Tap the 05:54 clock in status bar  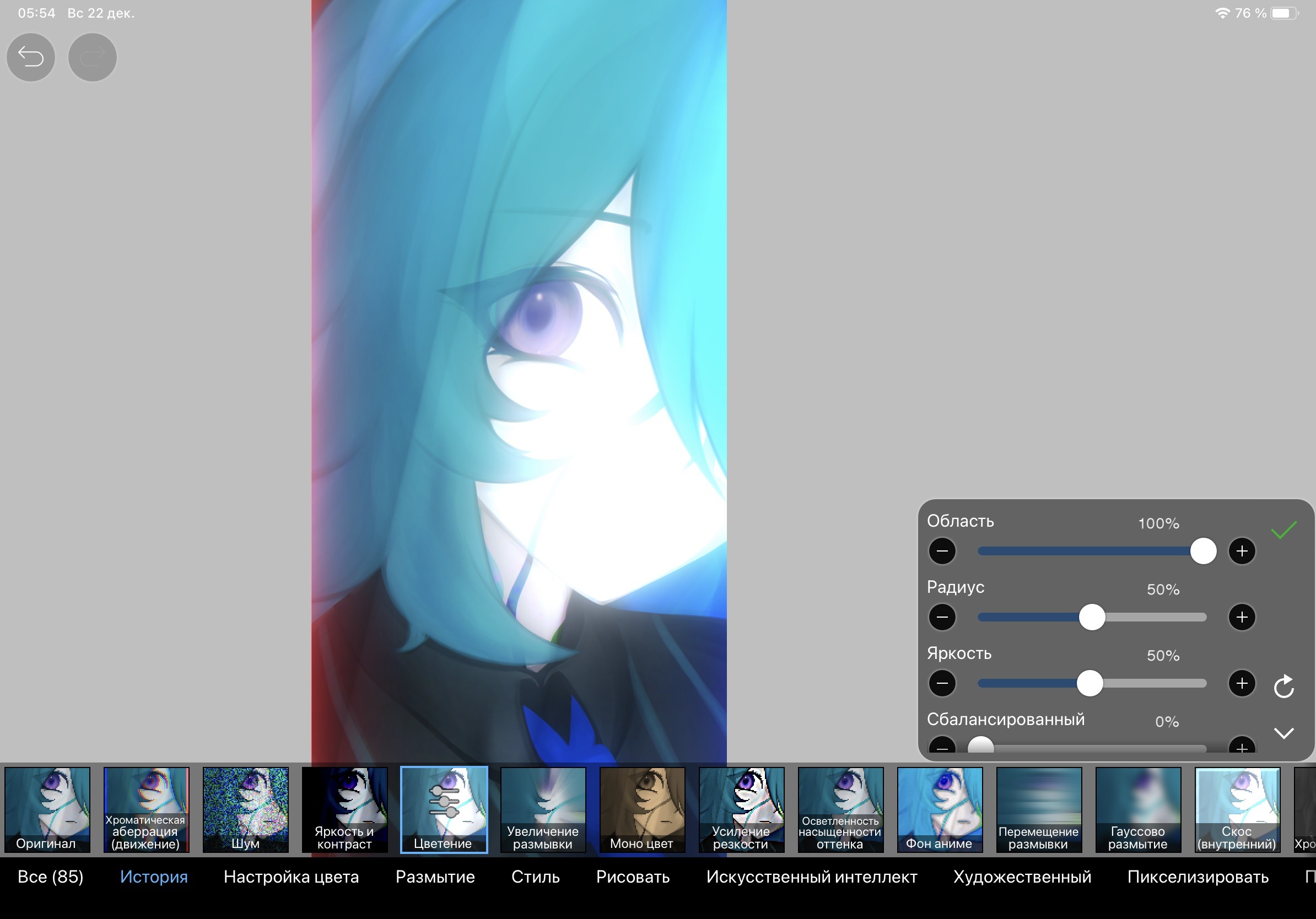click(x=37, y=13)
